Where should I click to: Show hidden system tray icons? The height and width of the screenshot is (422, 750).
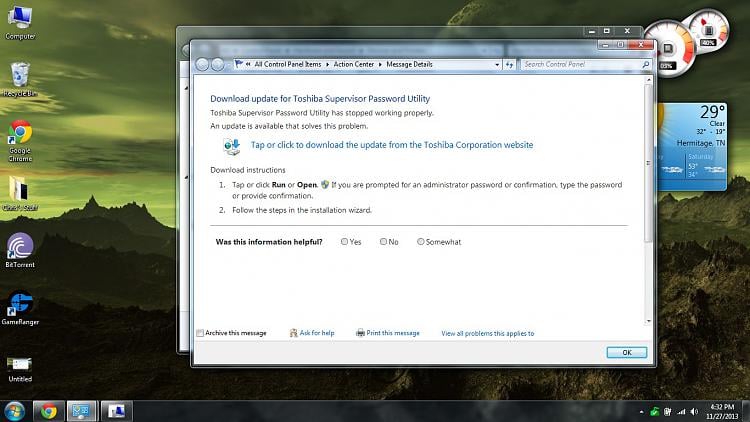pos(641,411)
